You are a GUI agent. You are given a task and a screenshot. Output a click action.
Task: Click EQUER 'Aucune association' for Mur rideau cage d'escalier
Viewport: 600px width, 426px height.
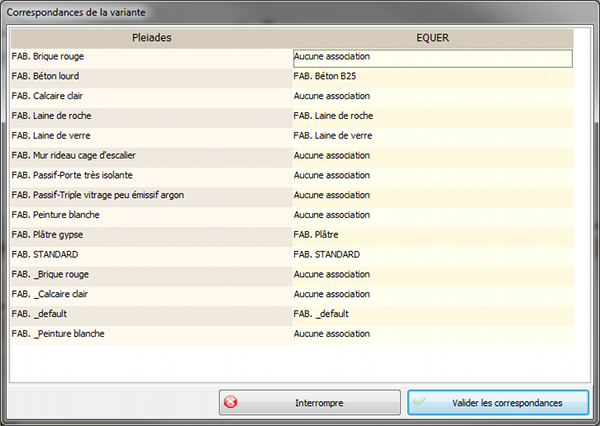point(433,158)
